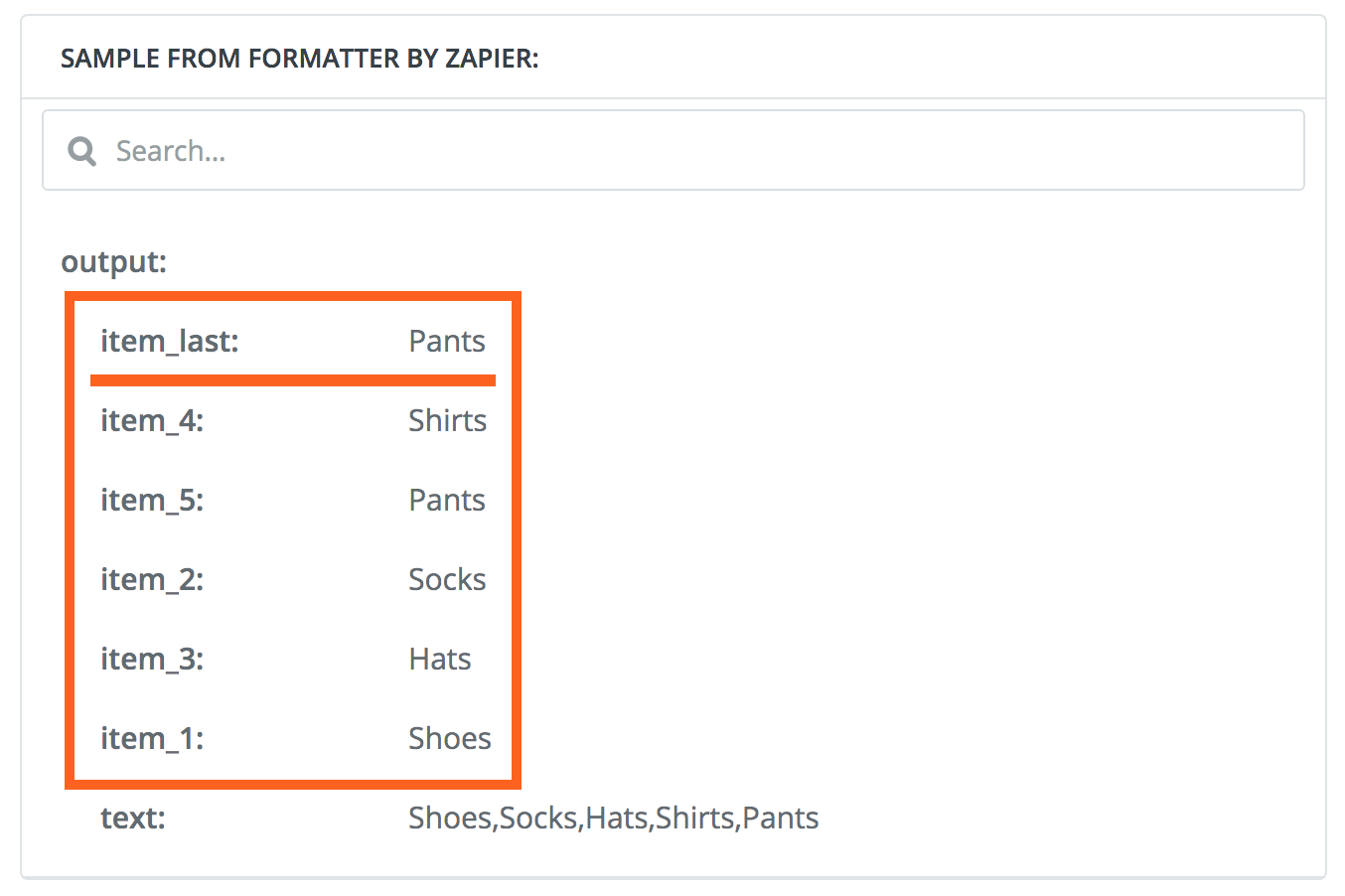Click the magnifying glass search icon
The width and height of the screenshot is (1345, 896).
[81, 151]
